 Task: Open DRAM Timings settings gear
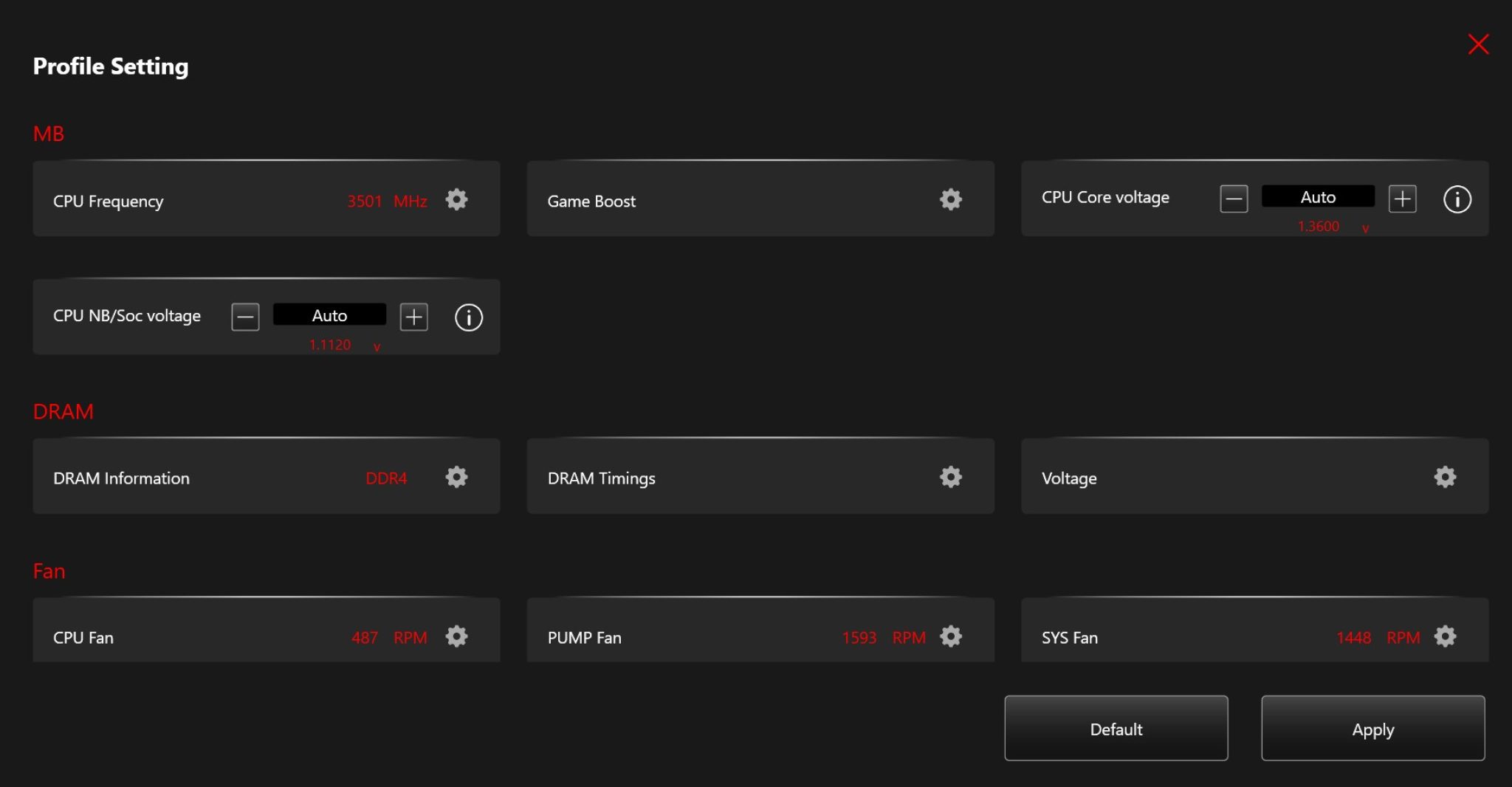[x=950, y=477]
